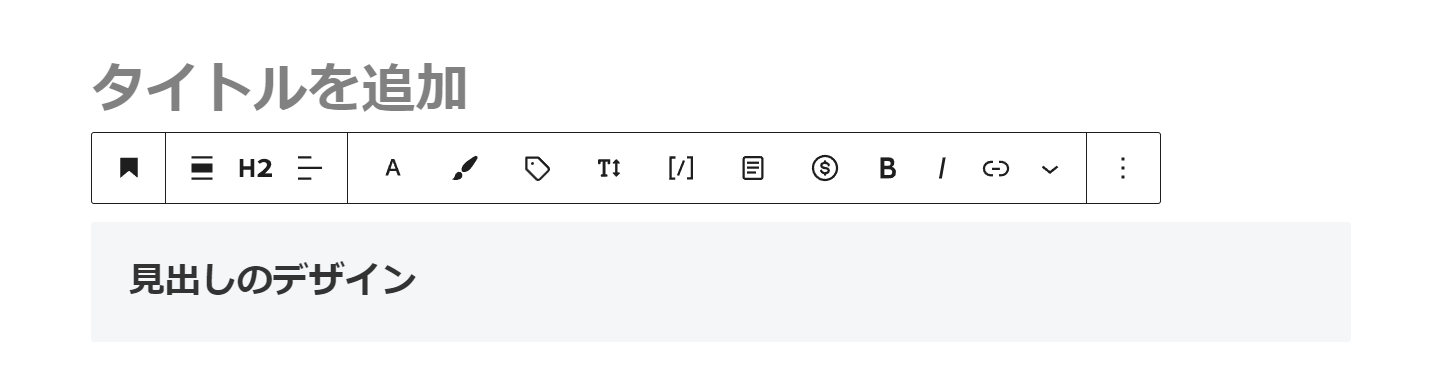Click the heading block type bookmark icon
The width and height of the screenshot is (1443, 372).
click(128, 168)
